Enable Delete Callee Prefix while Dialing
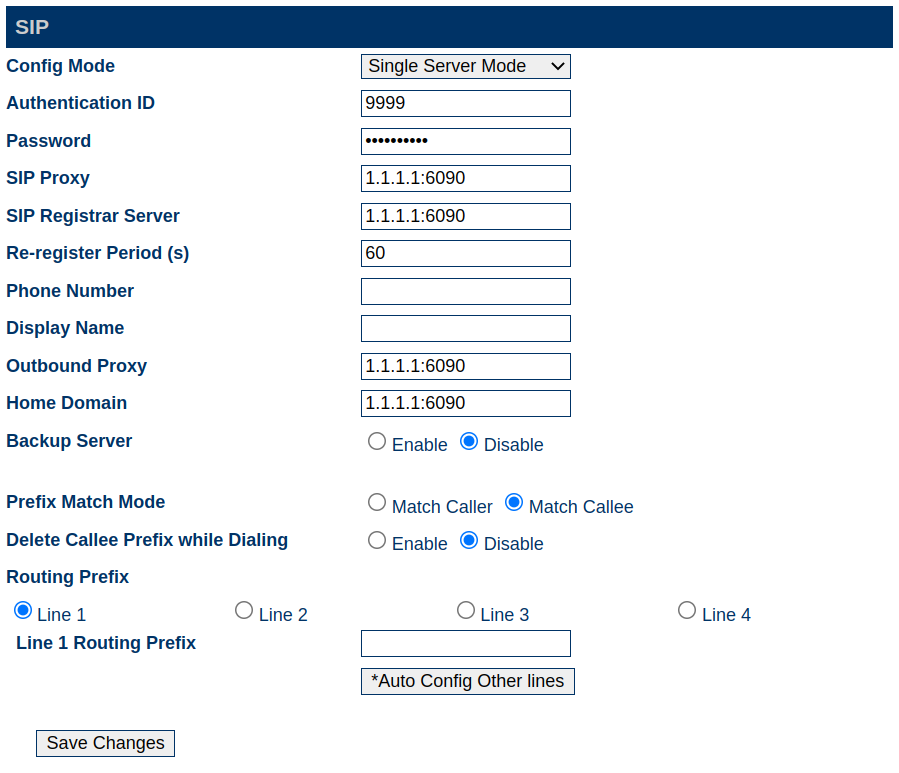 377,540
